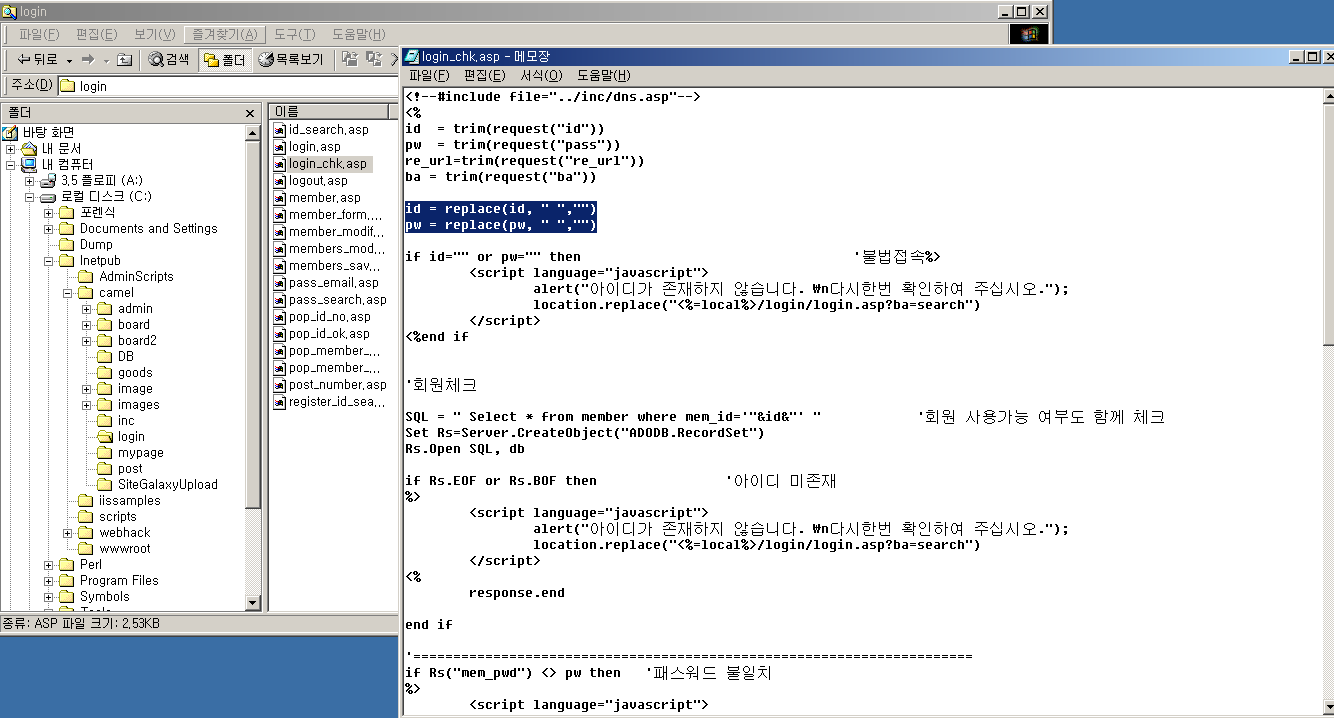The image size is (1334, 718).
Task: Select pass_search.asp file icon
Action: (x=280, y=300)
